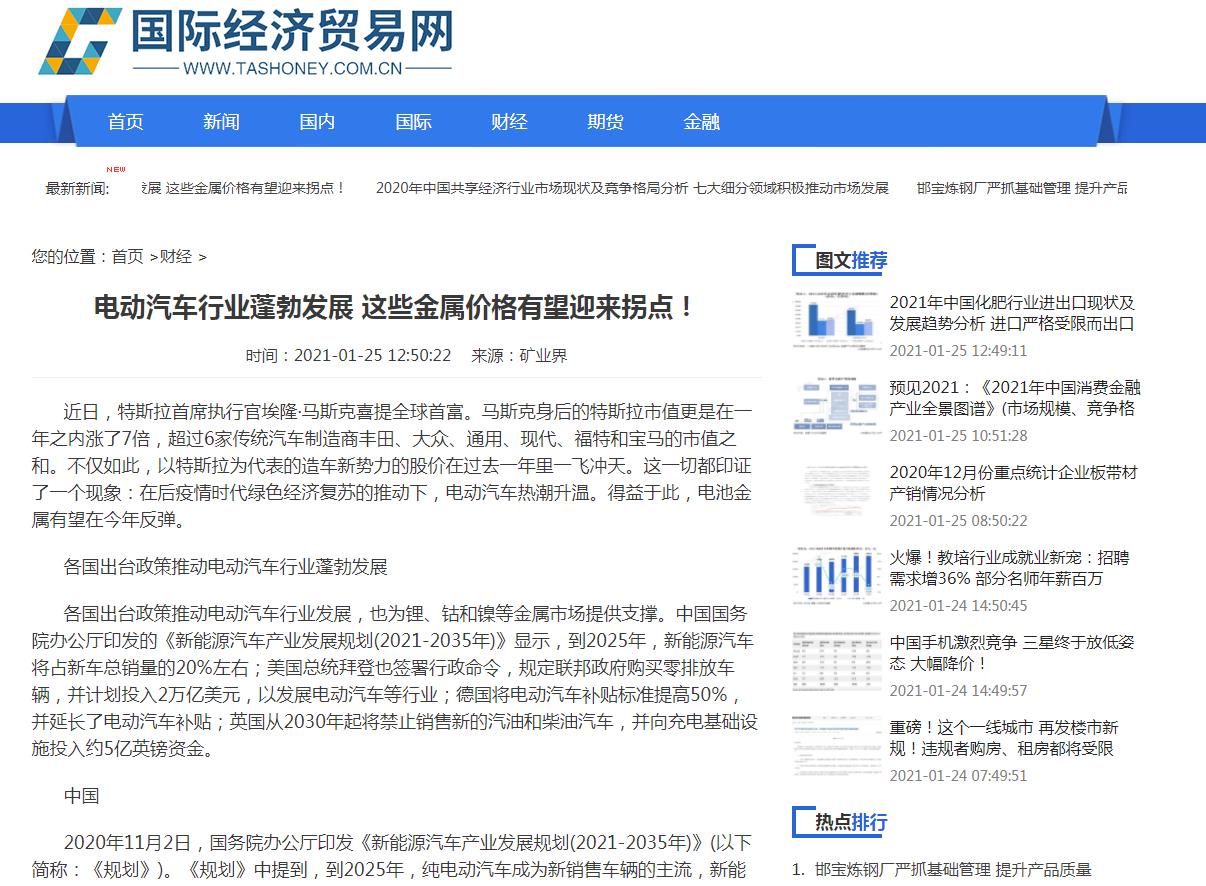Screen dimensions: 1206x886
Task: Open article 2020年12月份重点统计企业板带材产销情况
Action: pos(1013,483)
